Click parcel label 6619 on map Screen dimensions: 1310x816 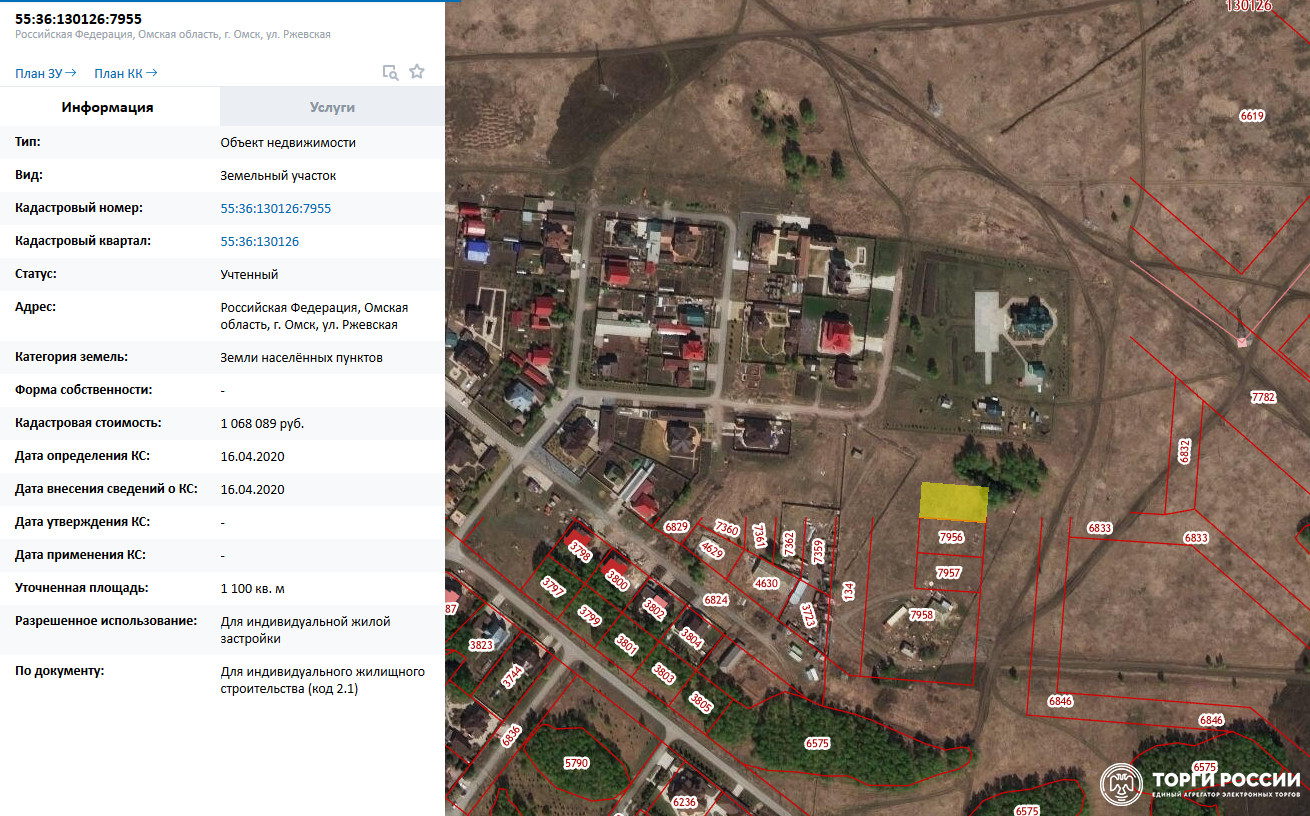[x=1252, y=116]
